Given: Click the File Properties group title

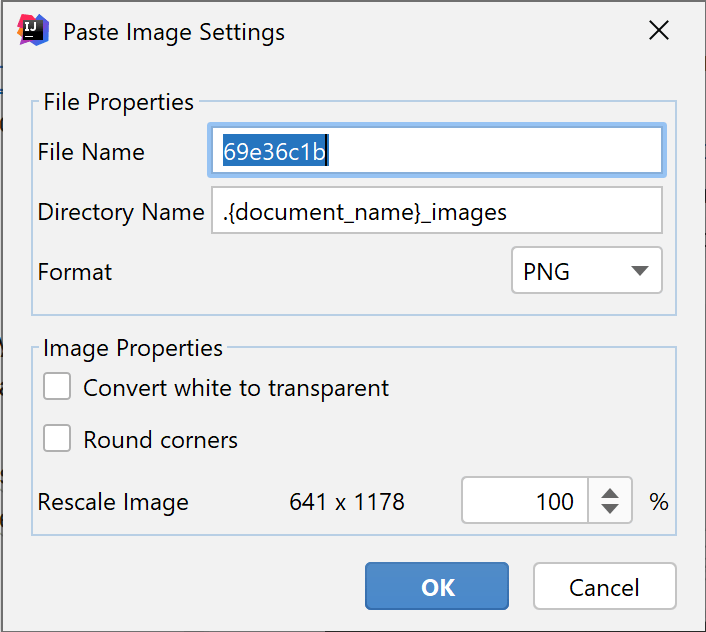Looking at the screenshot, I should (x=118, y=102).
